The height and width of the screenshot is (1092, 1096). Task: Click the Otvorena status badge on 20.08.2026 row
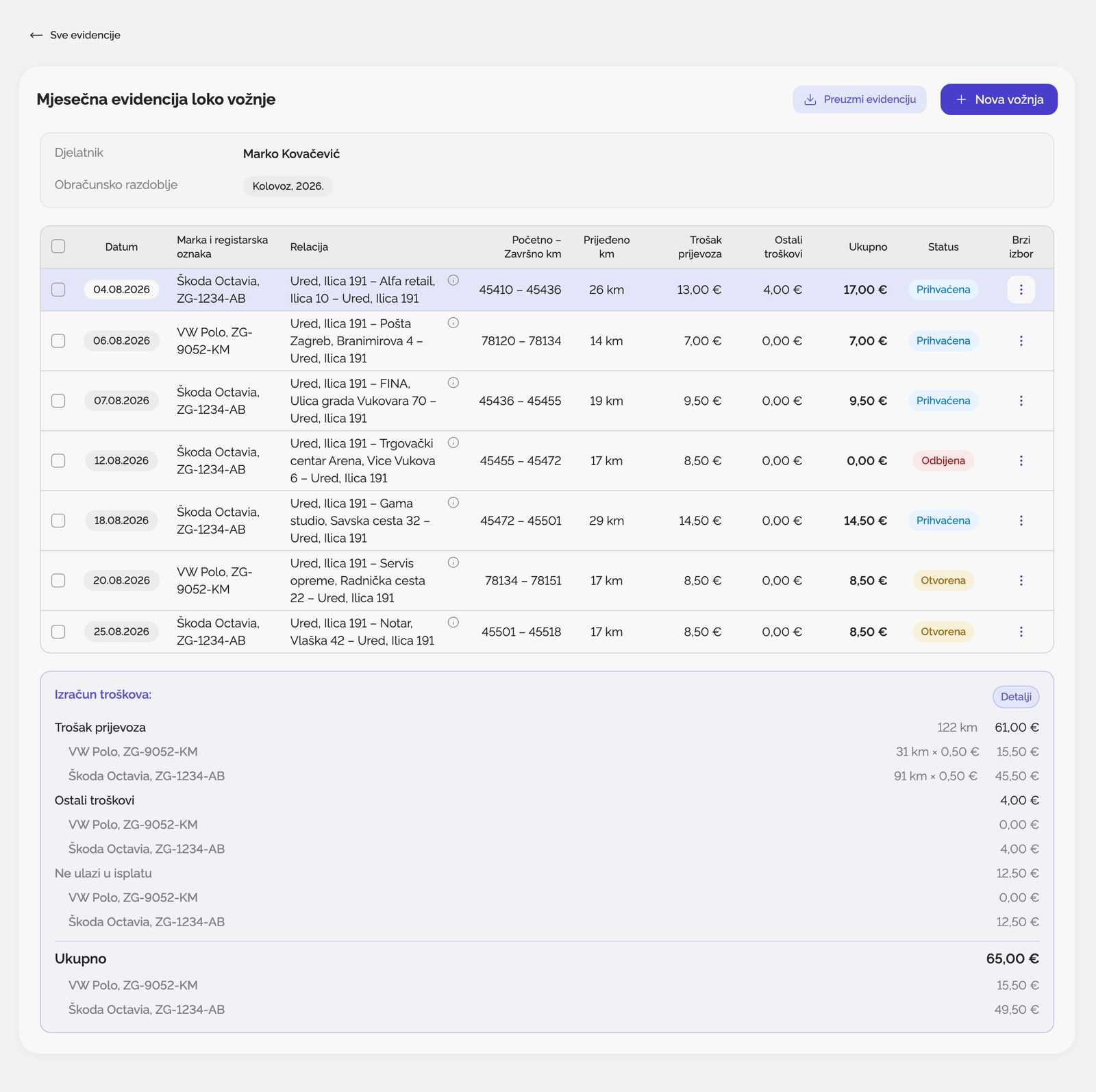(943, 581)
